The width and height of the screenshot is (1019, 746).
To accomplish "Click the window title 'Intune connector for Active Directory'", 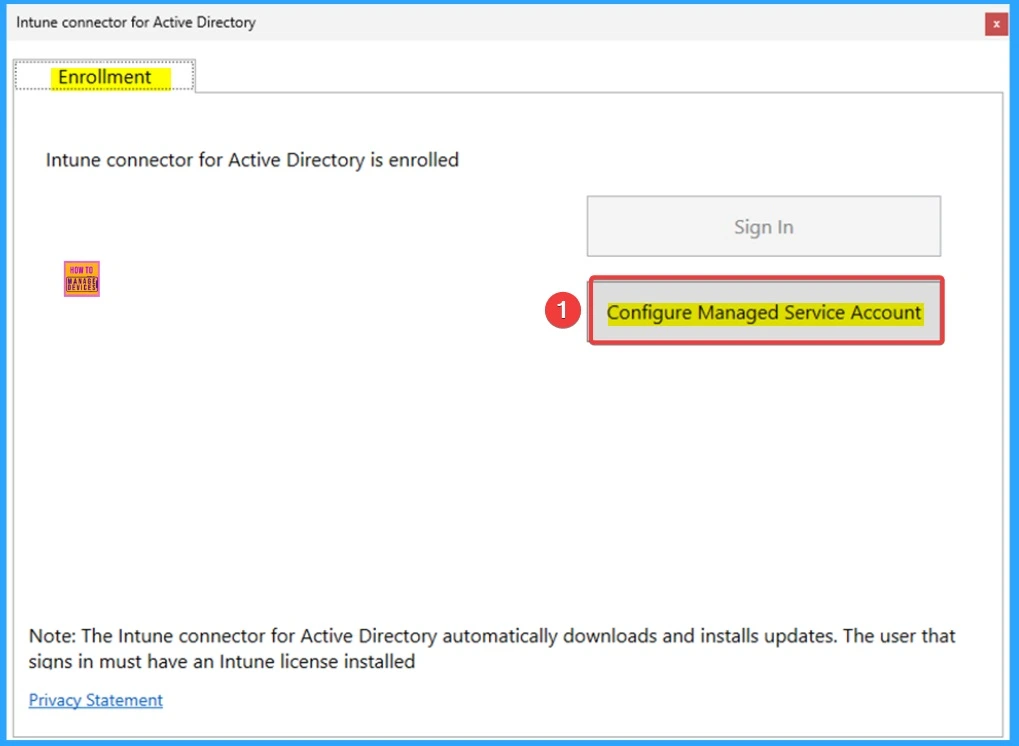I will (x=136, y=22).
